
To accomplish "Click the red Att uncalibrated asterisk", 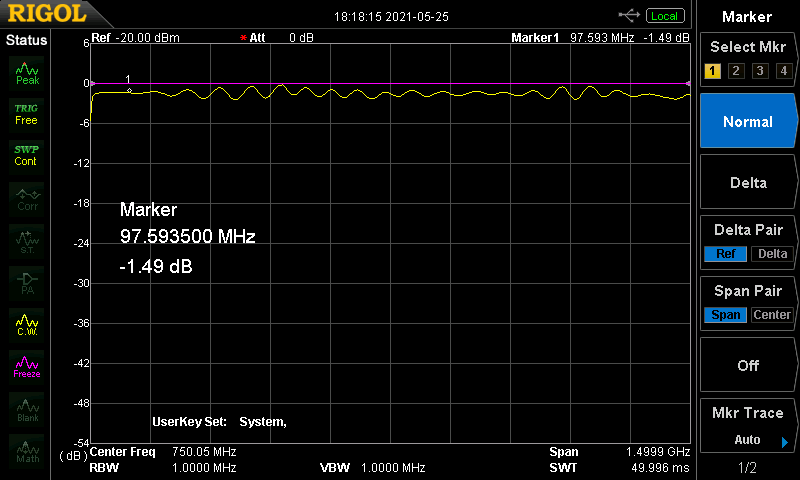I will point(243,38).
